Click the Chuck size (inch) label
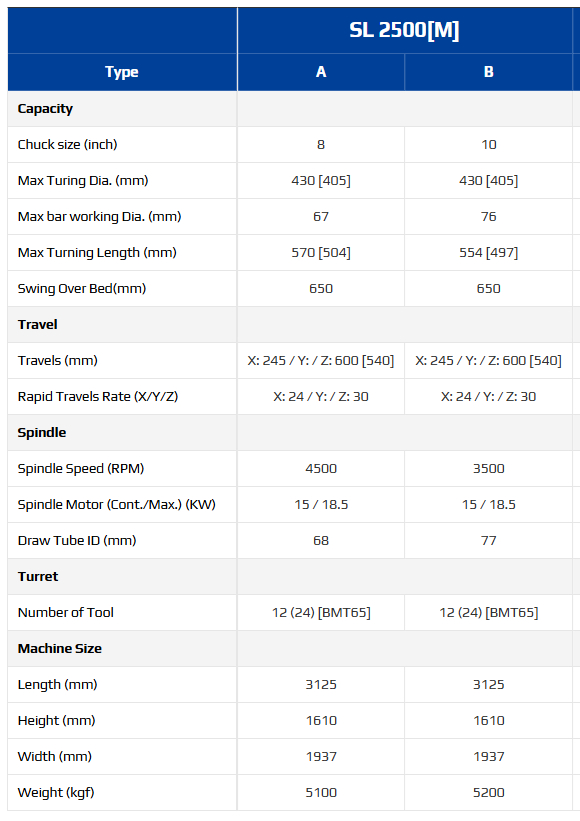The height and width of the screenshot is (821, 580). click(68, 145)
